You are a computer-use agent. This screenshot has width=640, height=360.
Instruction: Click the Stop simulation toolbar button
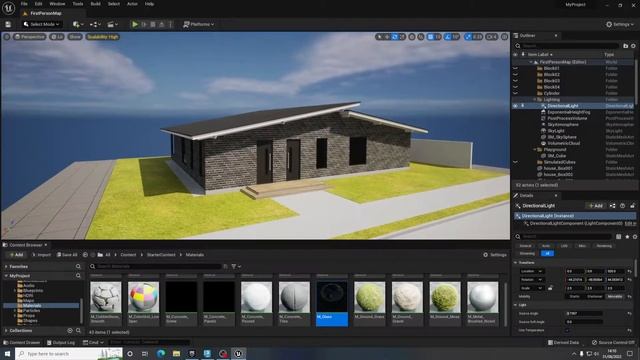pos(153,24)
